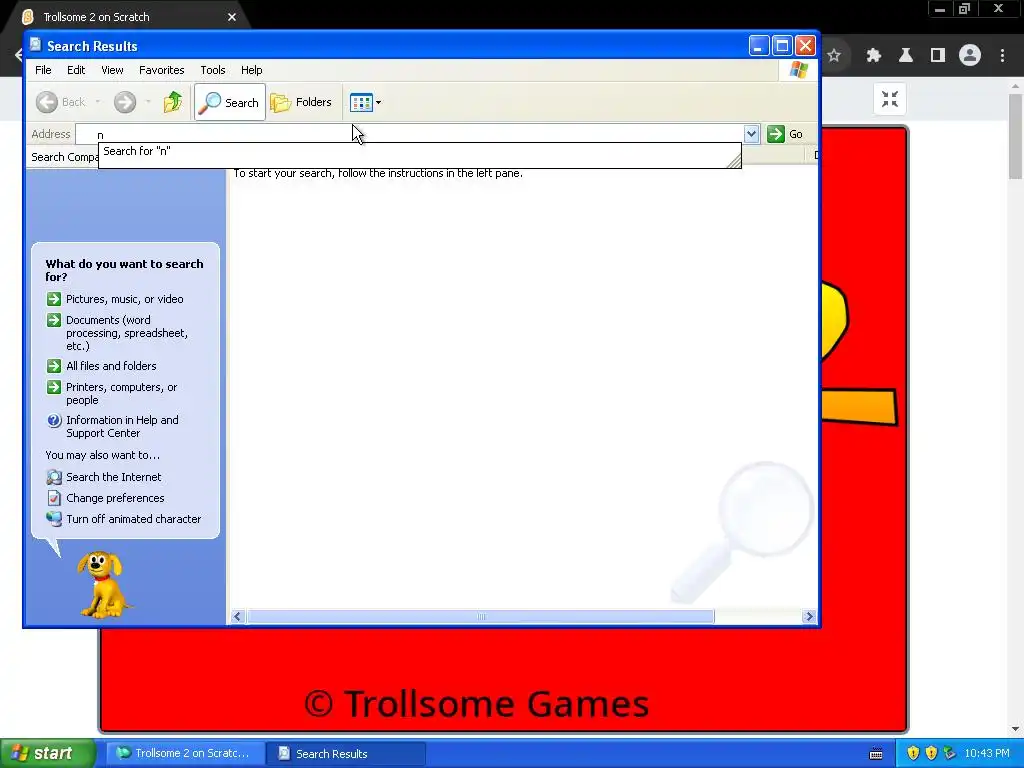Open Chrome profile avatar icon
The width and height of the screenshot is (1024, 768).
coord(970,56)
